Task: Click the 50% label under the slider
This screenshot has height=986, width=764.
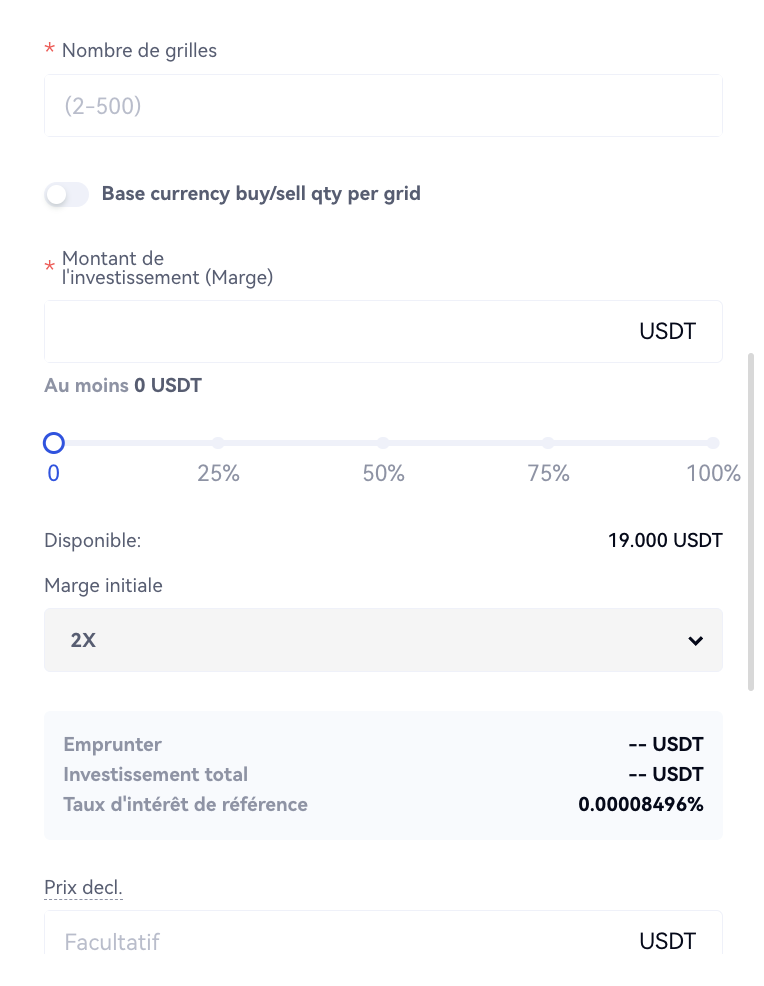Action: (x=383, y=474)
